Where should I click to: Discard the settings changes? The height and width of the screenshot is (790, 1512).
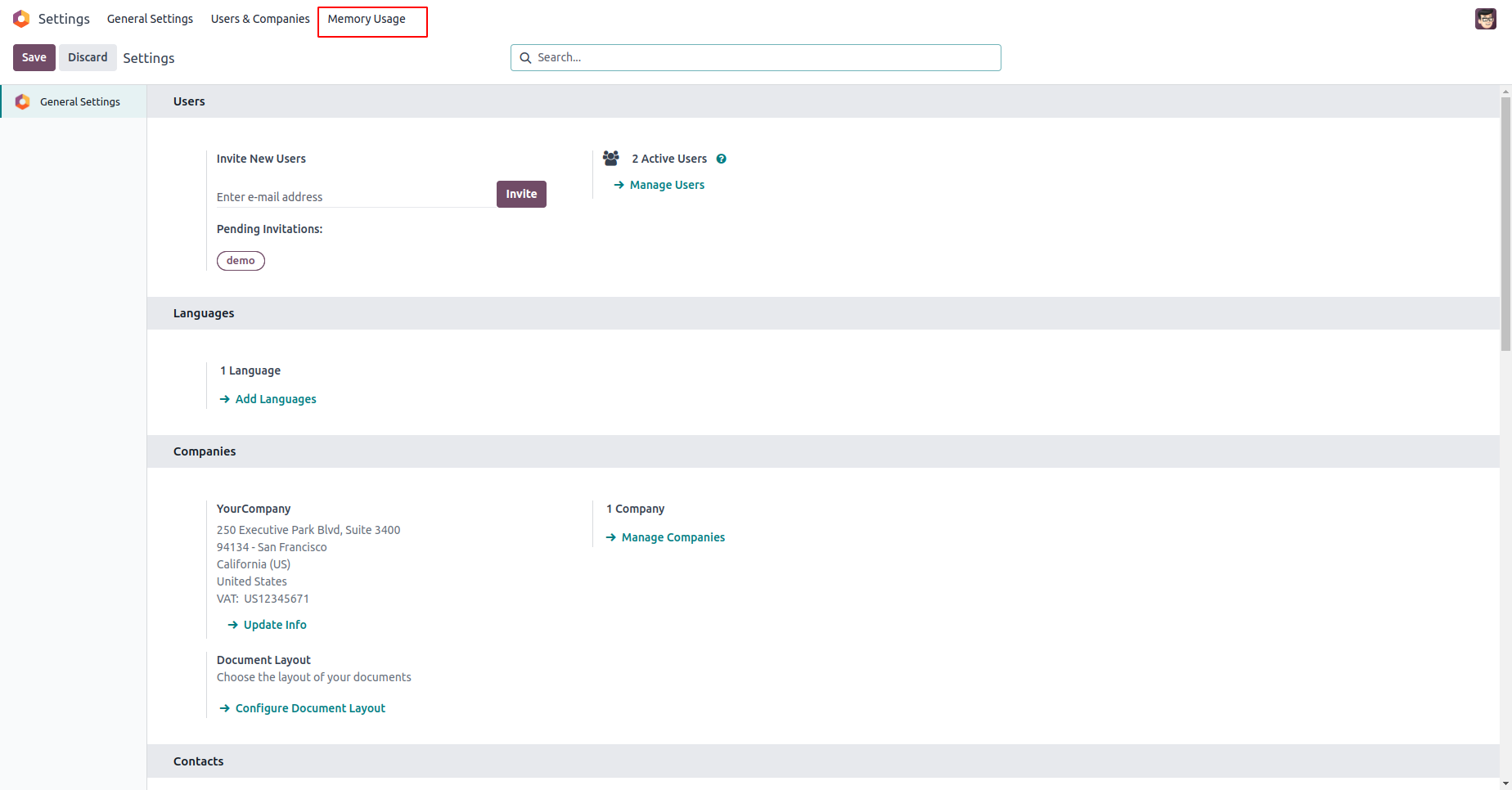pyautogui.click(x=88, y=57)
